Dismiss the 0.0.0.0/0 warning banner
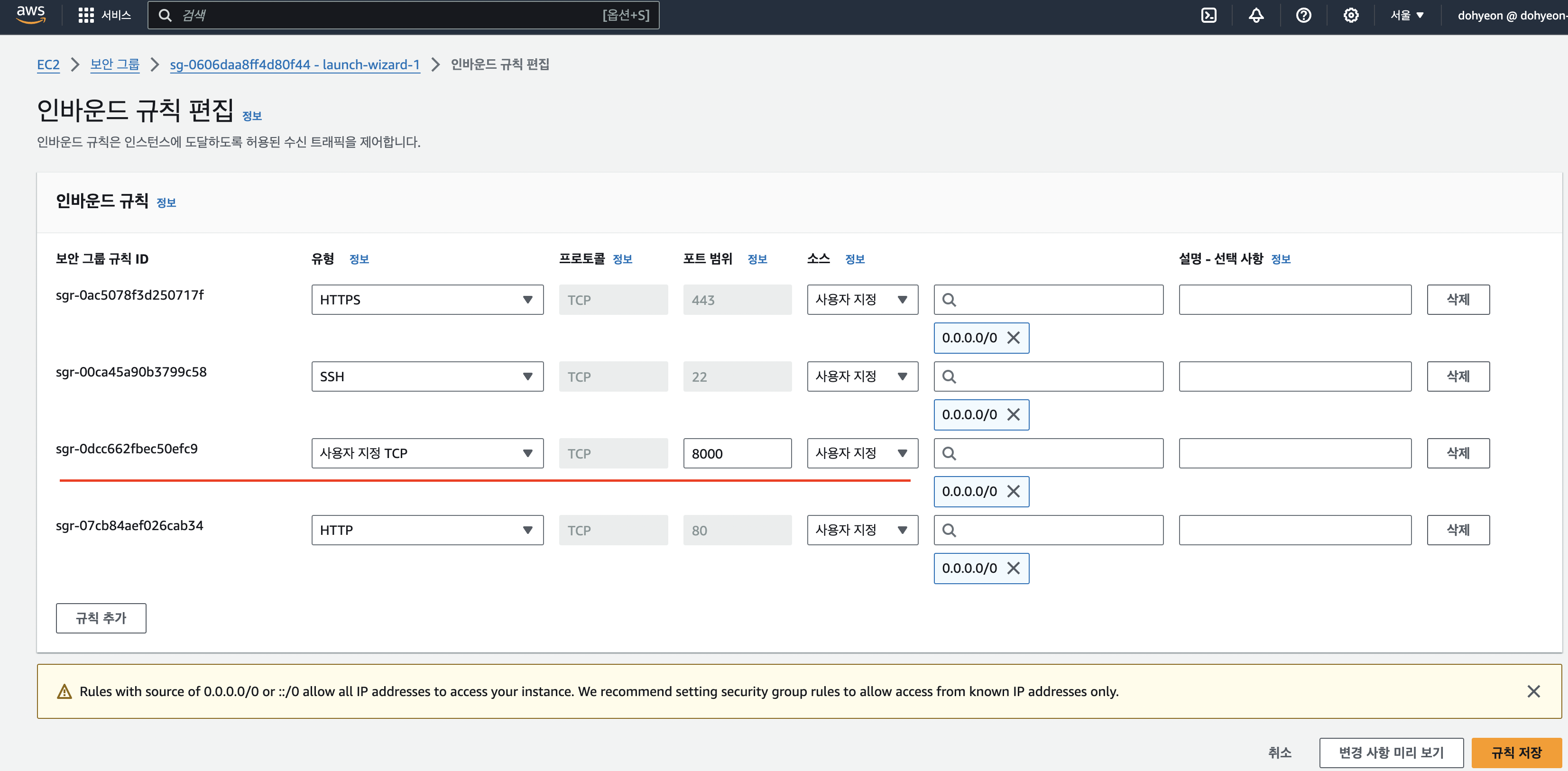 [x=1533, y=691]
